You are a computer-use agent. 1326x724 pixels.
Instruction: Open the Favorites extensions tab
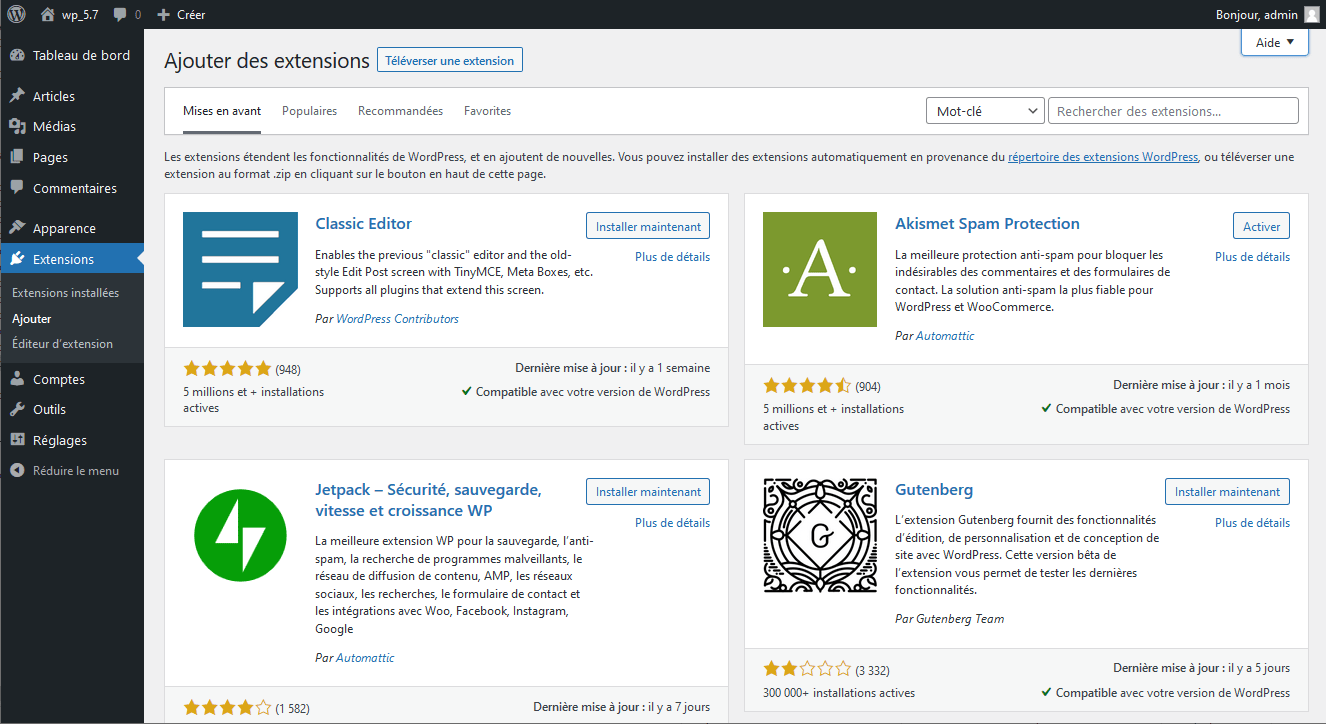(x=487, y=110)
